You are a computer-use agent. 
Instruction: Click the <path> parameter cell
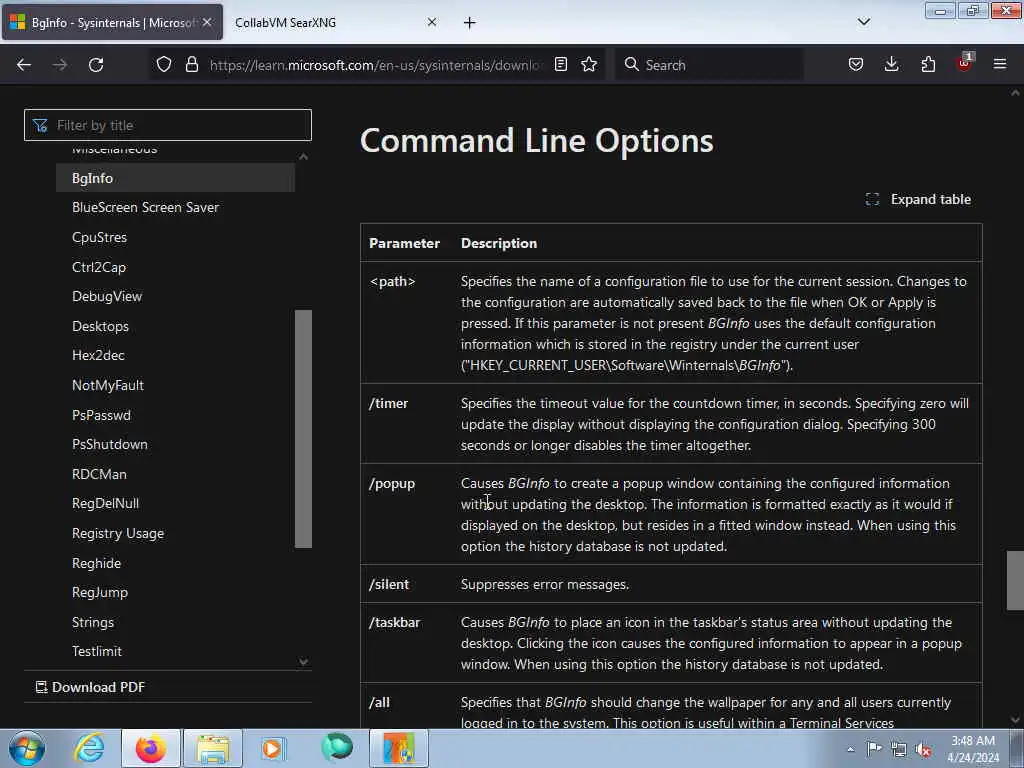[406, 323]
